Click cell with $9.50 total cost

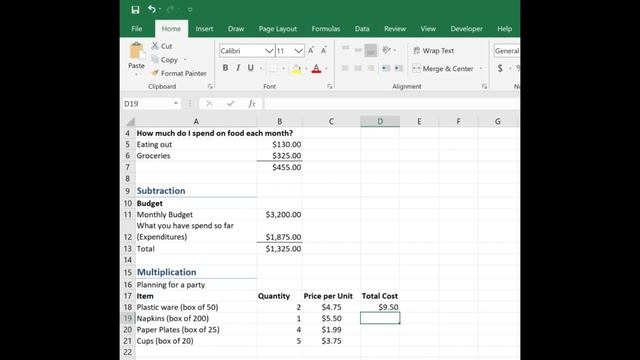pyautogui.click(x=380, y=307)
